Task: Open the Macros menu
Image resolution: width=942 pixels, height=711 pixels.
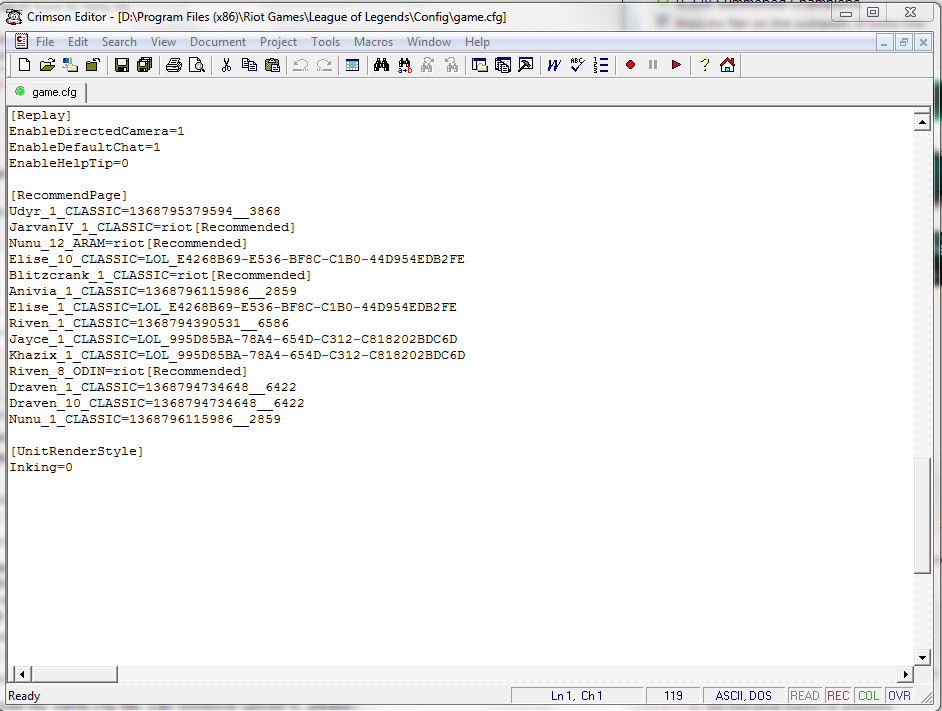Action: coord(373,42)
